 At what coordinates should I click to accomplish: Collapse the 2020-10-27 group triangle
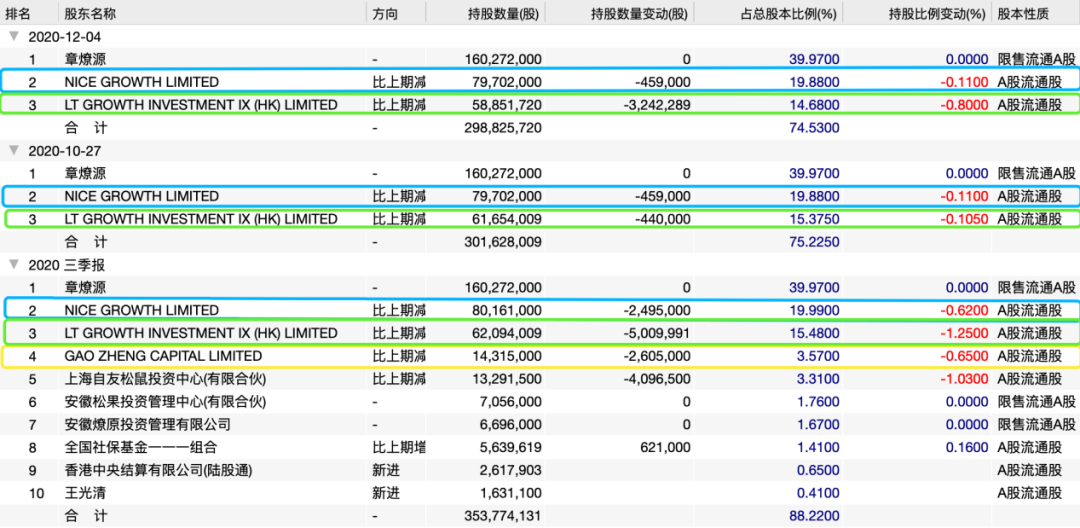pyautogui.click(x=13, y=151)
